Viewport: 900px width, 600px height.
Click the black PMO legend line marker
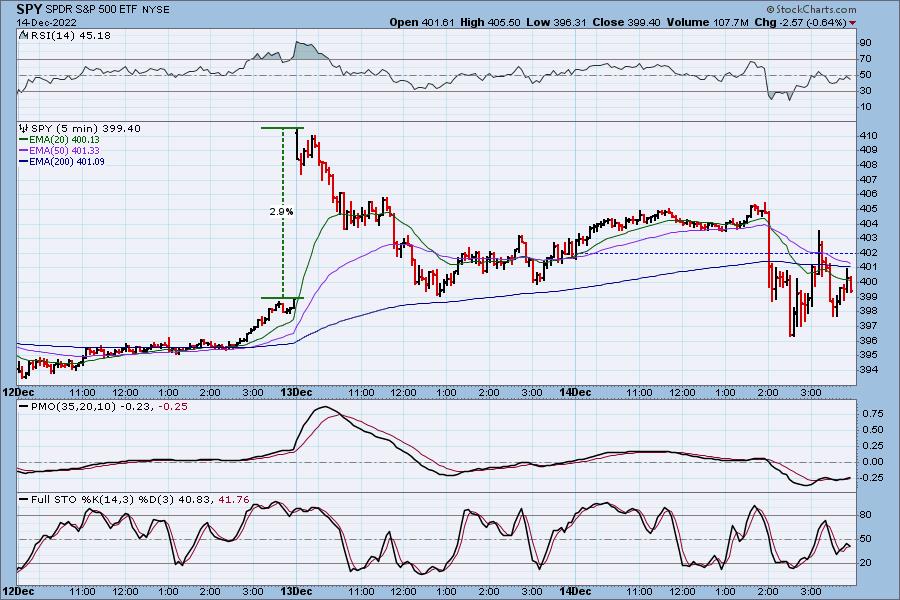coord(24,406)
